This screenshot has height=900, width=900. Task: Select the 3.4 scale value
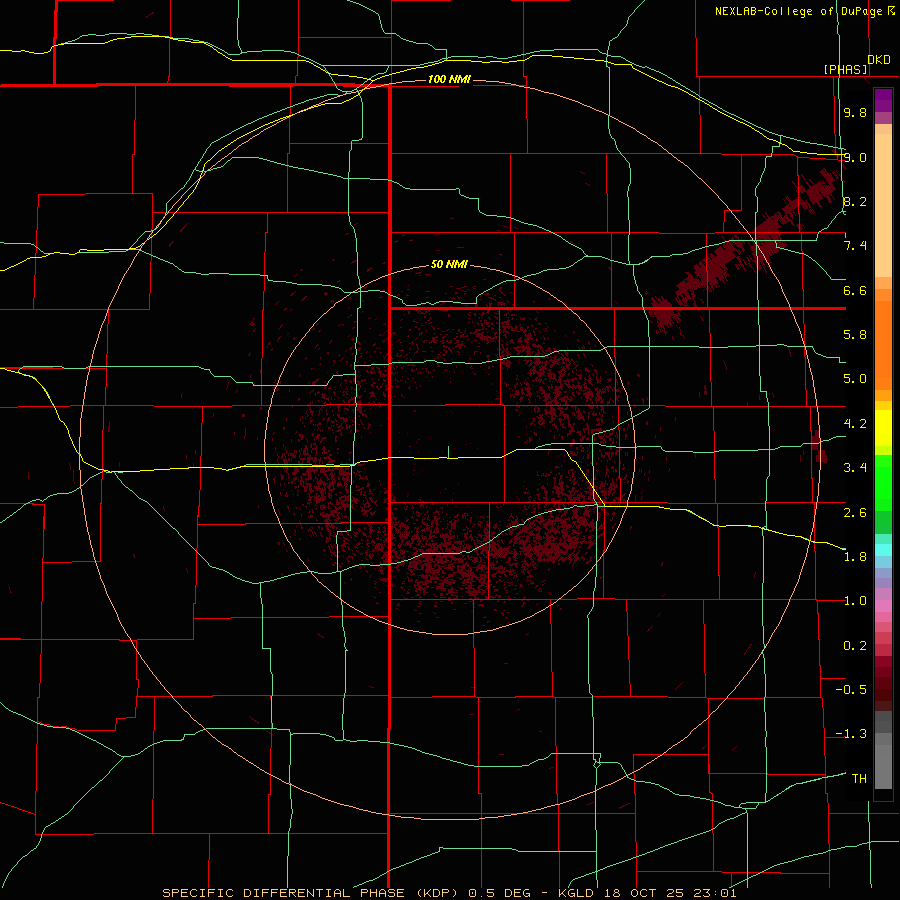[855, 468]
